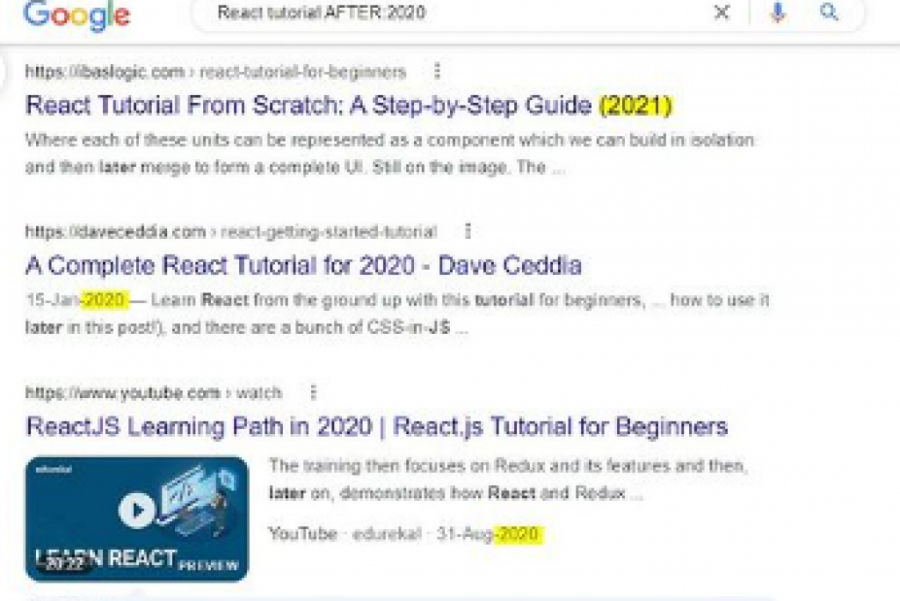Focus the search box containing React tutorial AFTER:2020
This screenshot has width=900, height=601.
(x=450, y=13)
